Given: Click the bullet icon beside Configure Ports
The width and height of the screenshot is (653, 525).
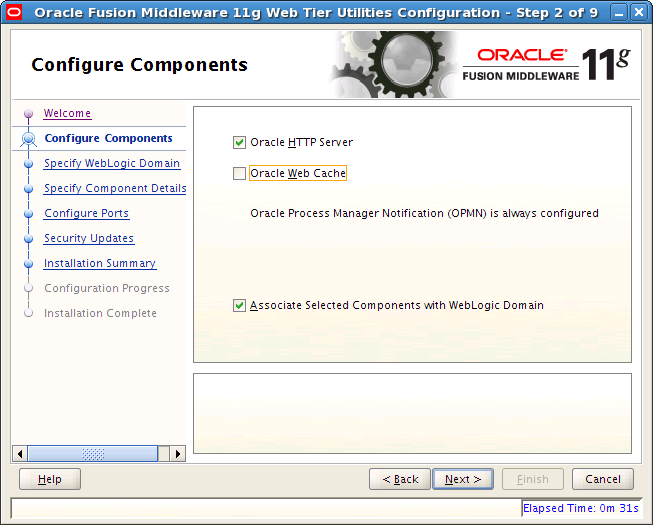Looking at the screenshot, I should coord(28,214).
